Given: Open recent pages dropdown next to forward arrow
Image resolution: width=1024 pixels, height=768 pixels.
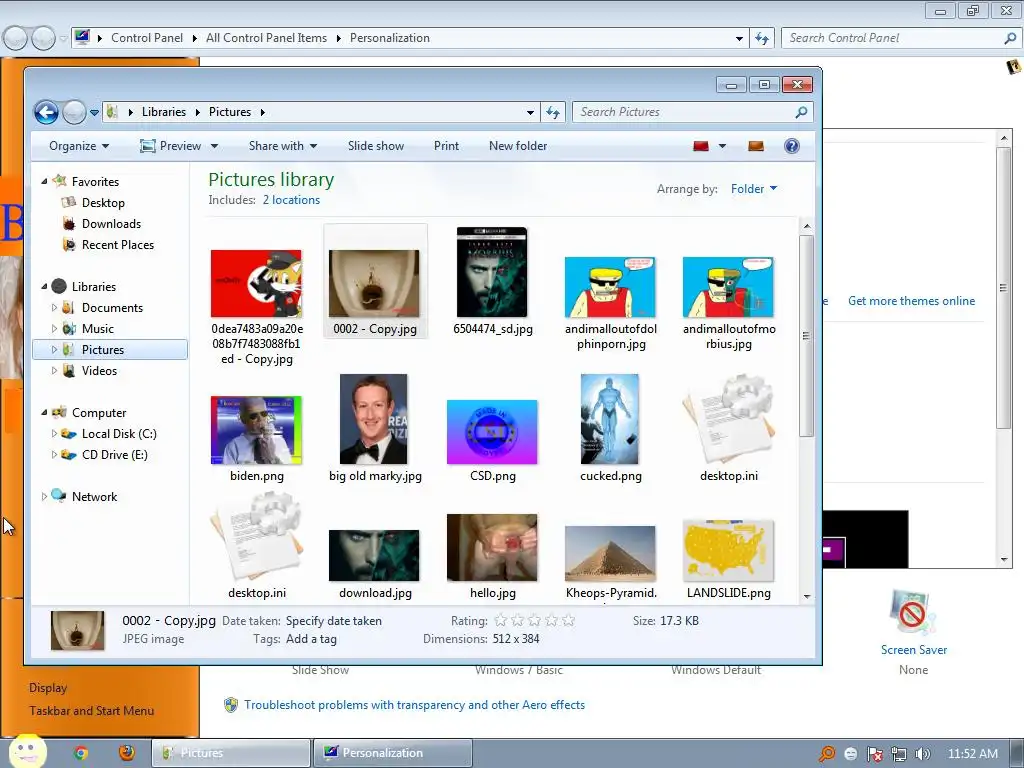Looking at the screenshot, I should click(x=94, y=112).
